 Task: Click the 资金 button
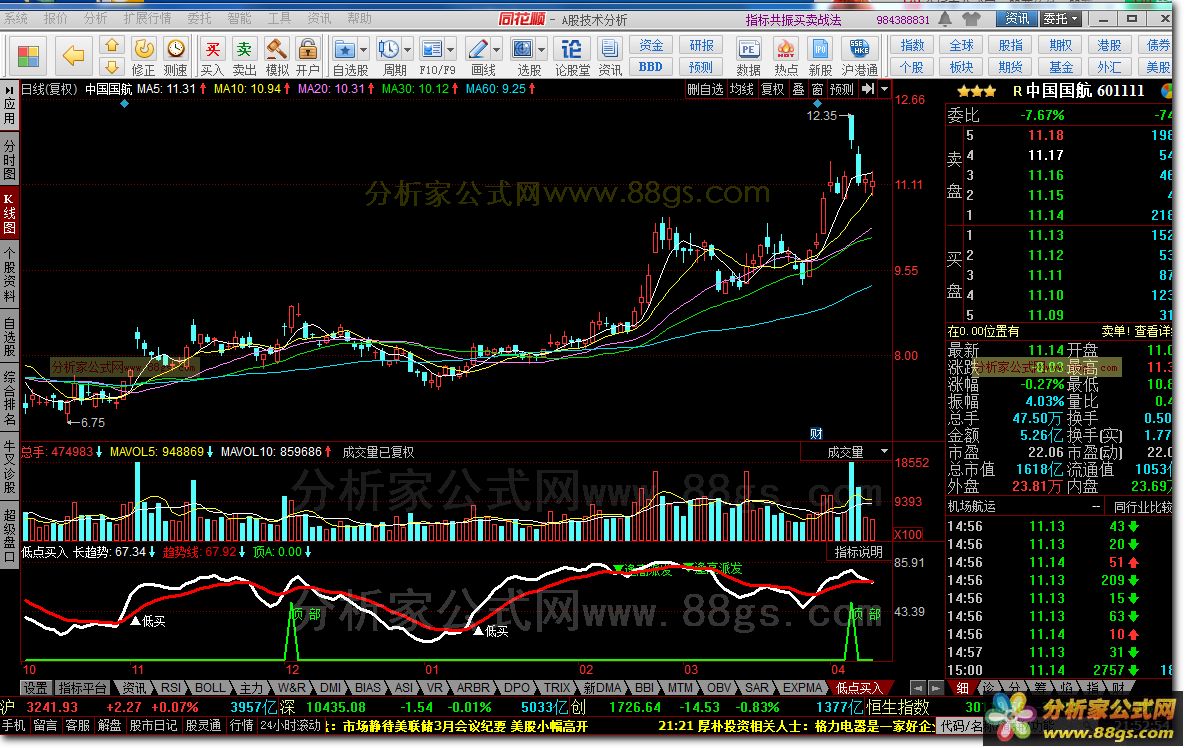click(x=651, y=46)
